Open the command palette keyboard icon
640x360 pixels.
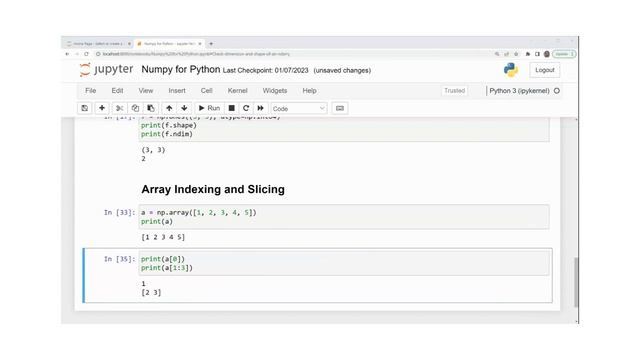(x=340, y=108)
